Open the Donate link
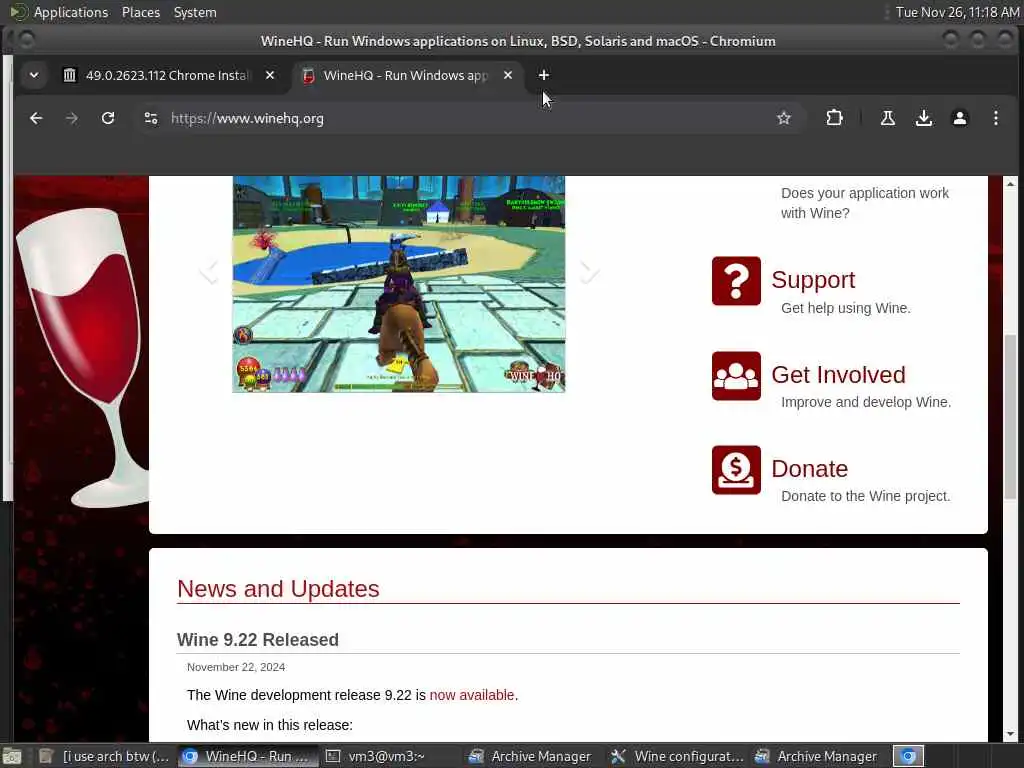Screen dimensions: 1024x768 [810, 469]
